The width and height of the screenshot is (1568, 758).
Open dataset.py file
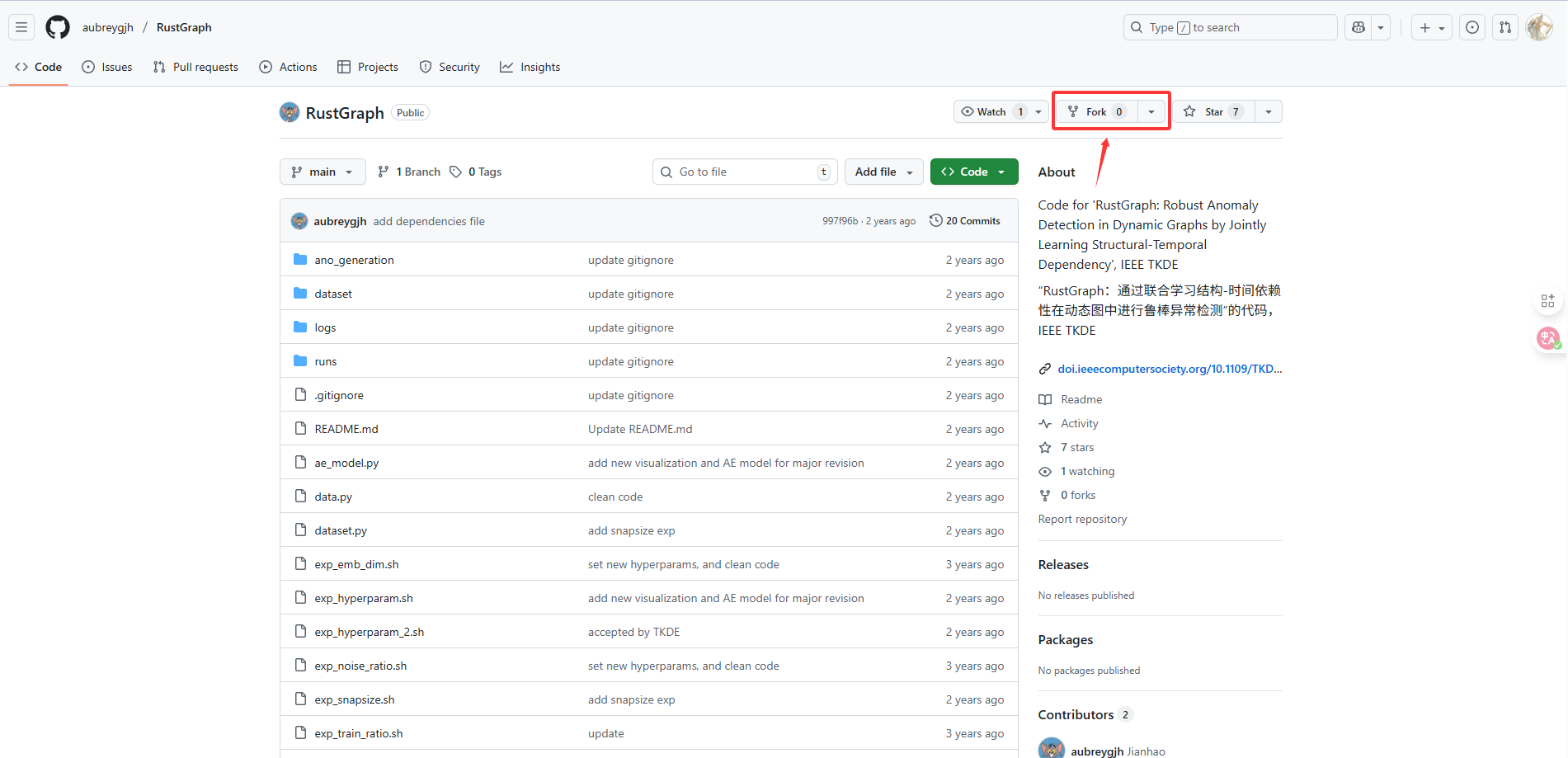pos(341,530)
